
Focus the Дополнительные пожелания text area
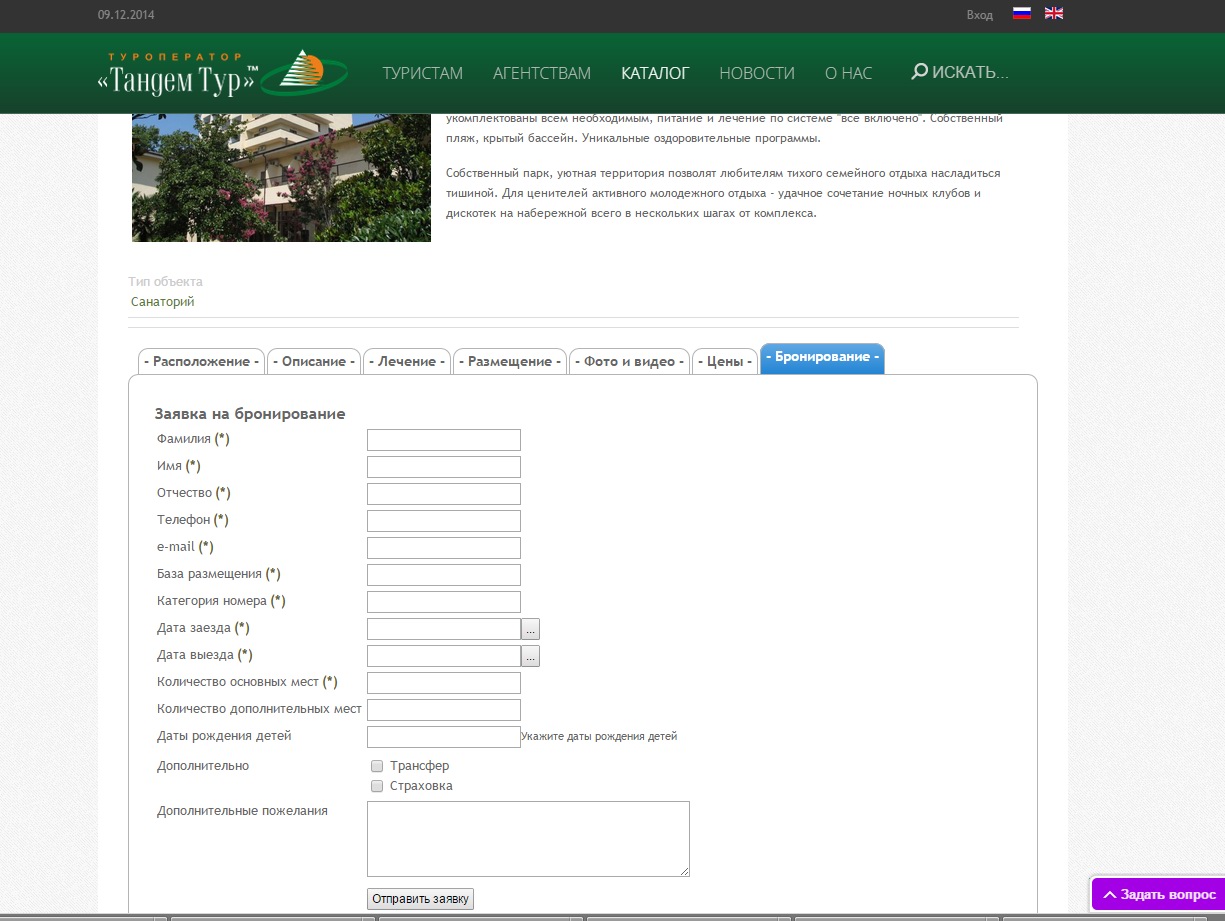[x=528, y=838]
